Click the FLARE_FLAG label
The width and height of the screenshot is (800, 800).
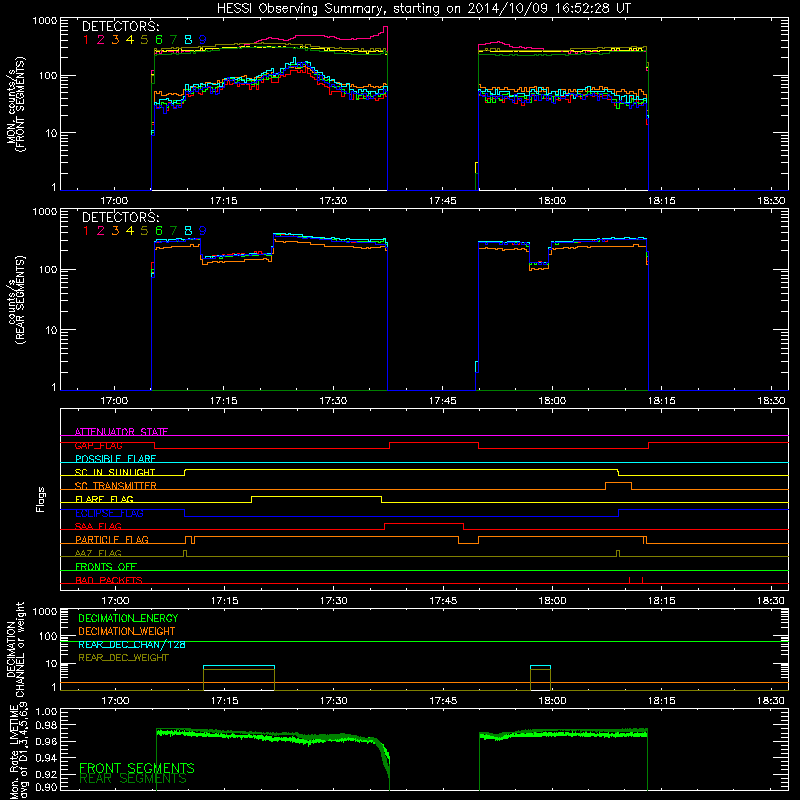(x=104, y=499)
